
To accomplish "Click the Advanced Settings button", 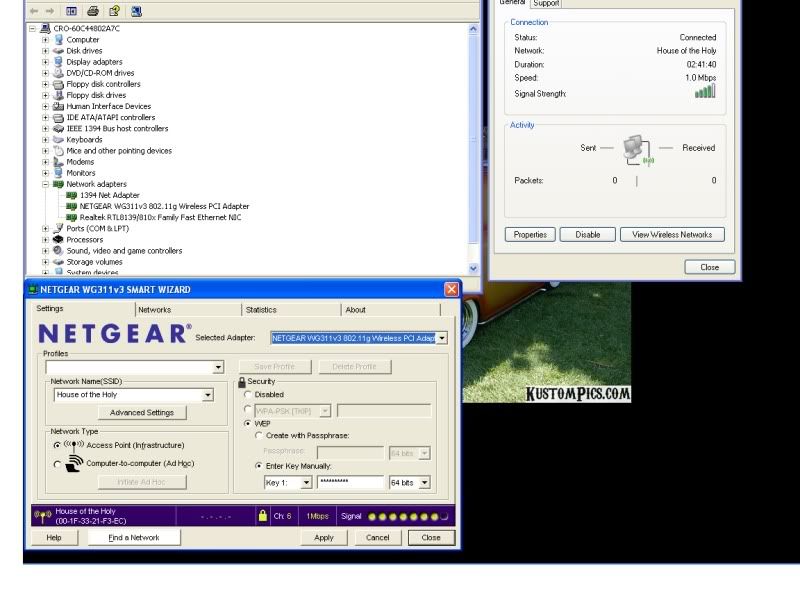I will click(x=142, y=412).
